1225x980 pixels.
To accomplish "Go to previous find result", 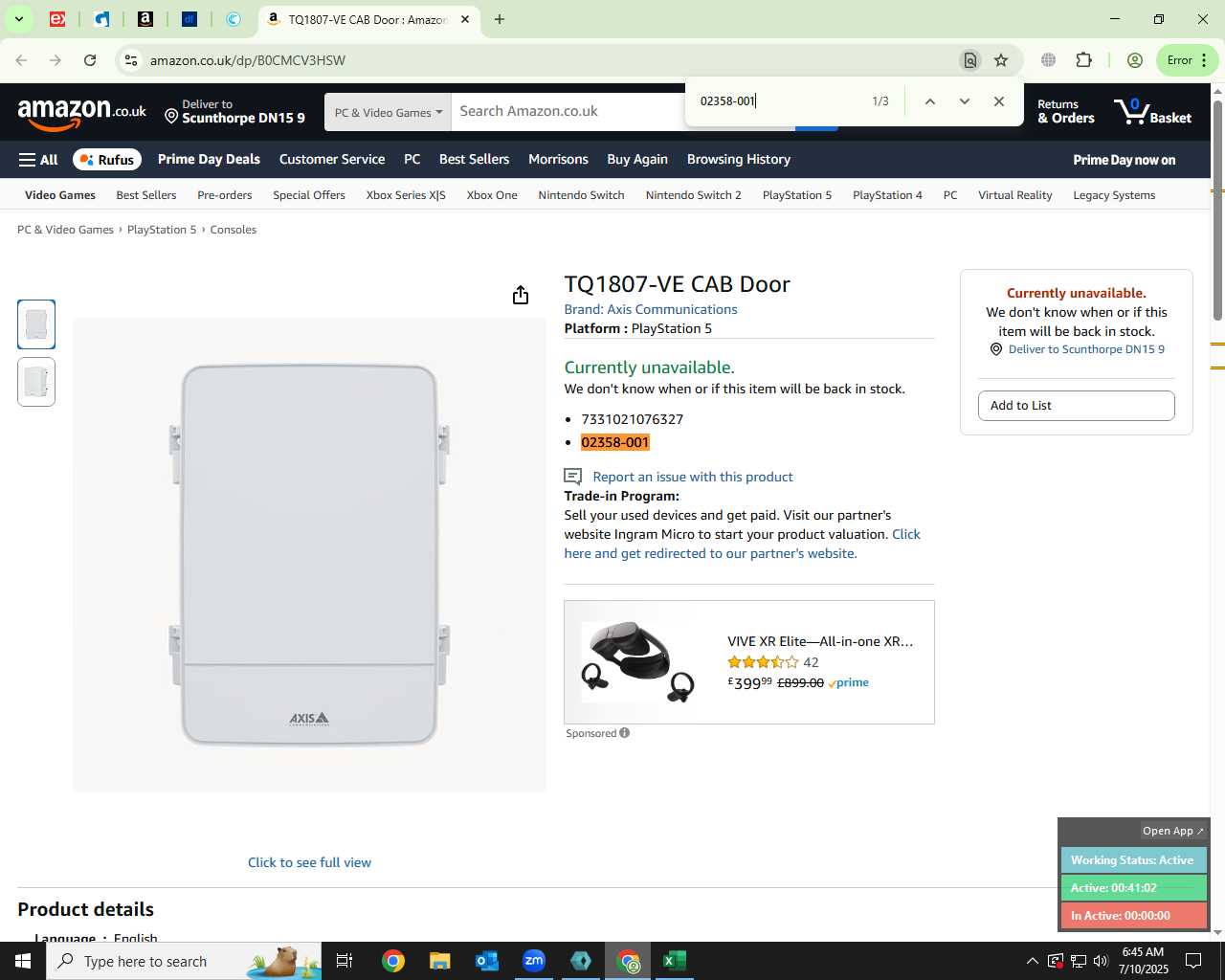I will point(929,101).
